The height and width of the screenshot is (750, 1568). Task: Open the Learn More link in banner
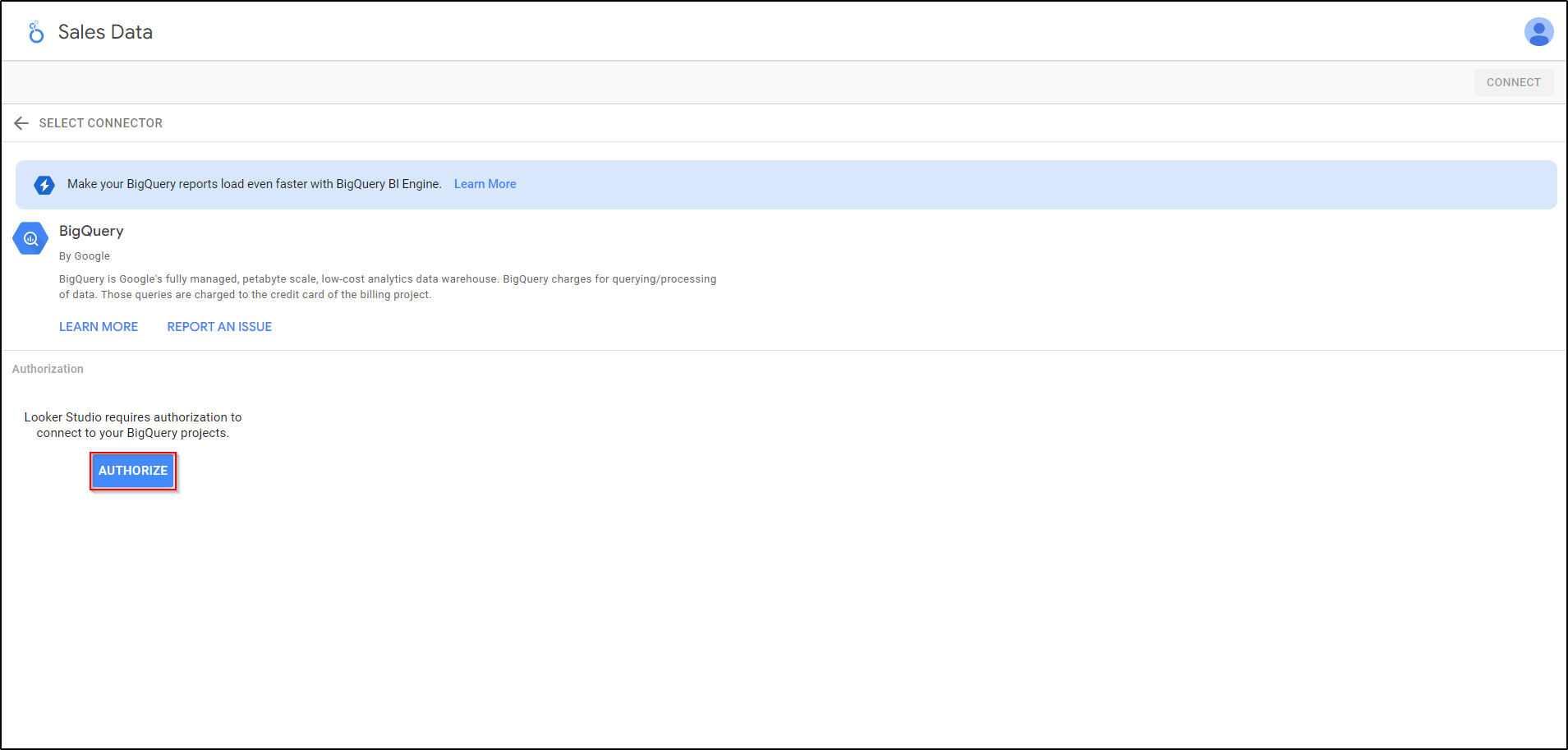coord(485,184)
